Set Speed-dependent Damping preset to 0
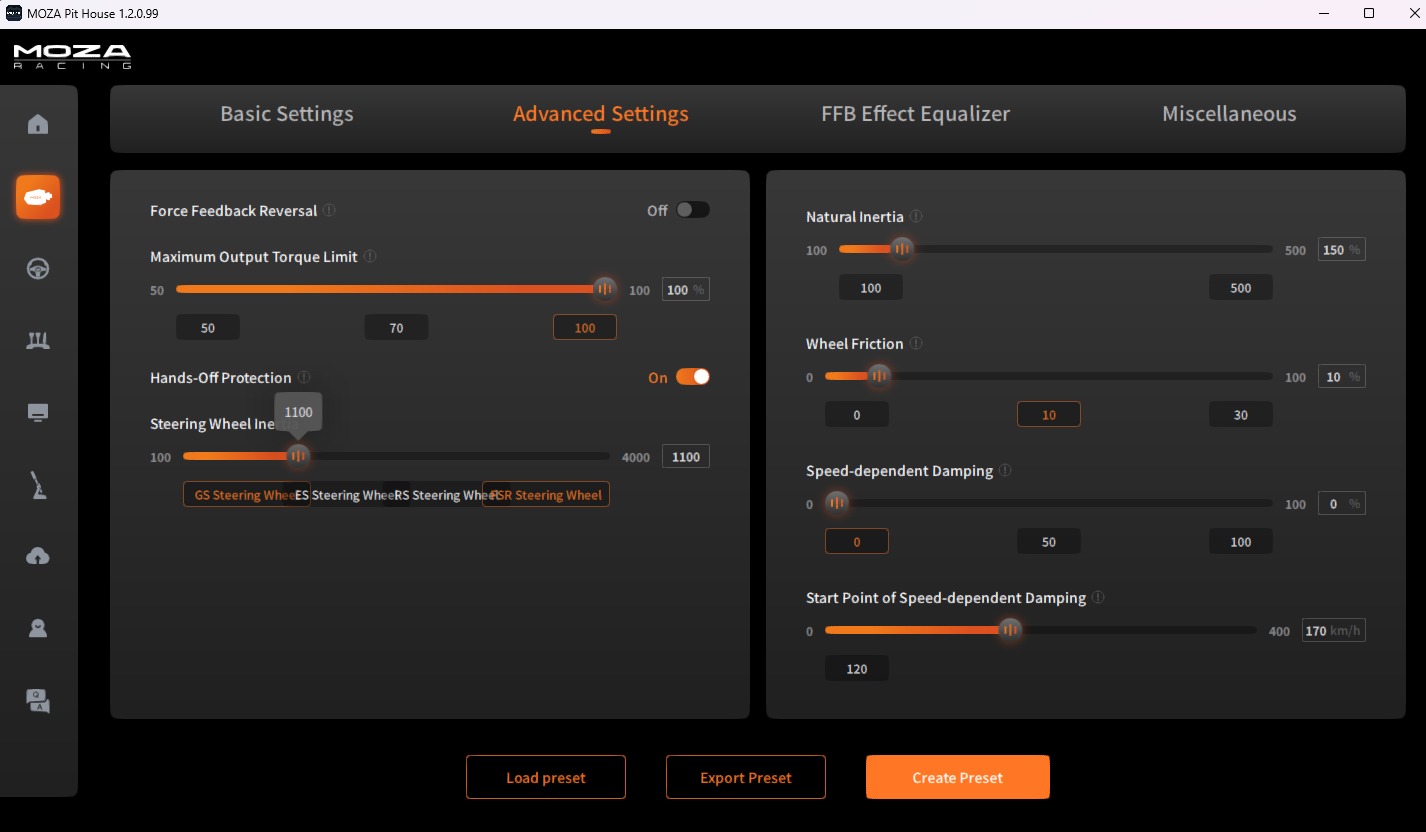1426x832 pixels. click(x=857, y=542)
